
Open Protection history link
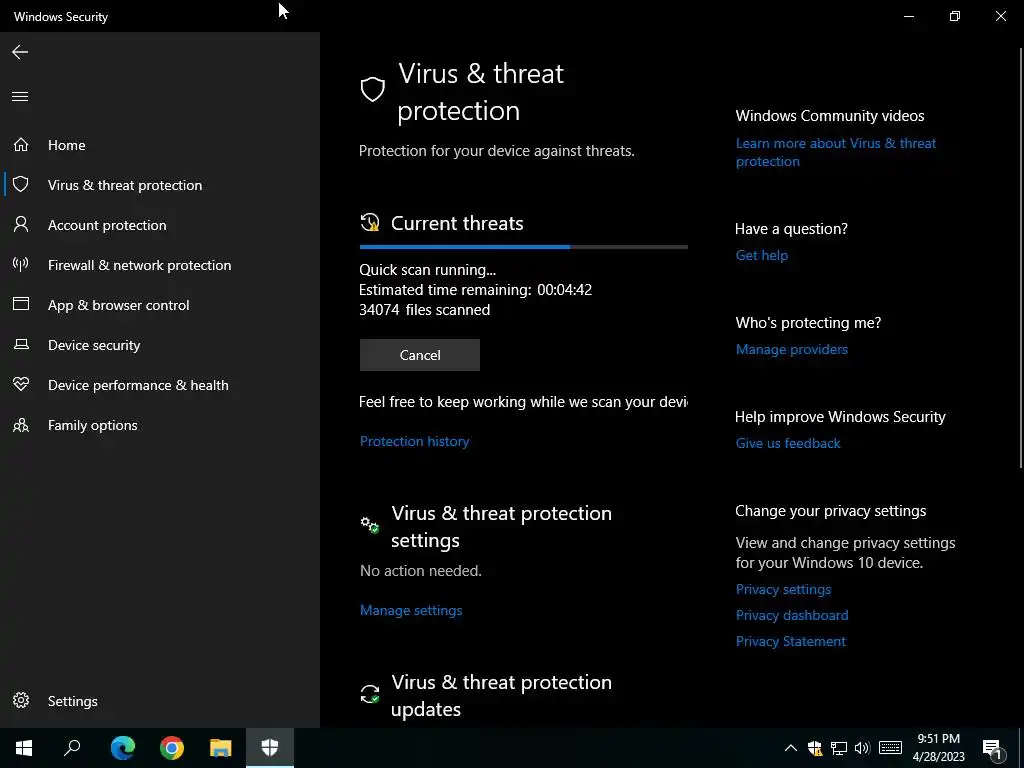[x=414, y=441]
